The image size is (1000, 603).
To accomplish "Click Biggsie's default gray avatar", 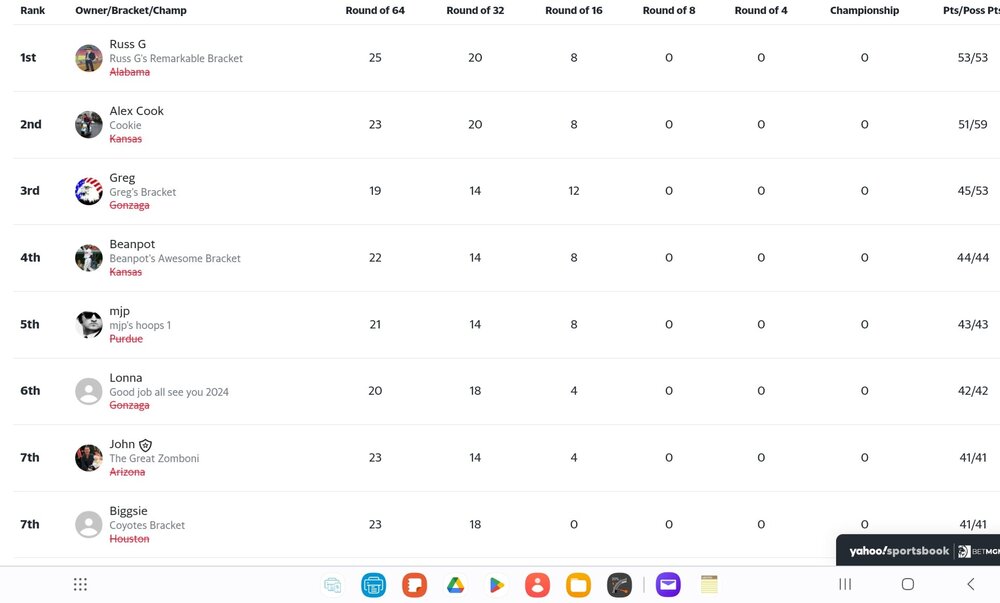I will tap(89, 525).
